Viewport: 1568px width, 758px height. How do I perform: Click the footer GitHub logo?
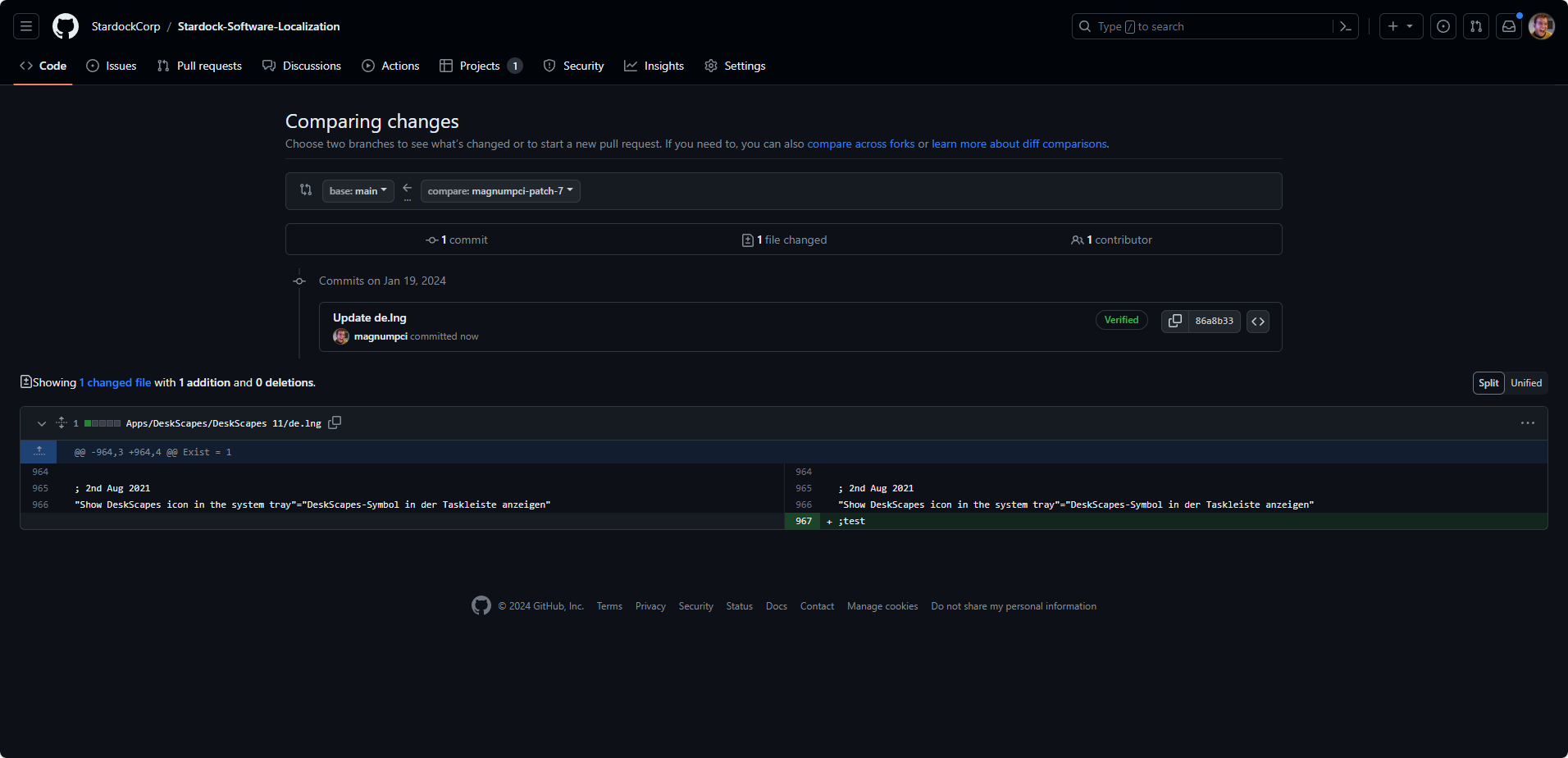tap(481, 605)
